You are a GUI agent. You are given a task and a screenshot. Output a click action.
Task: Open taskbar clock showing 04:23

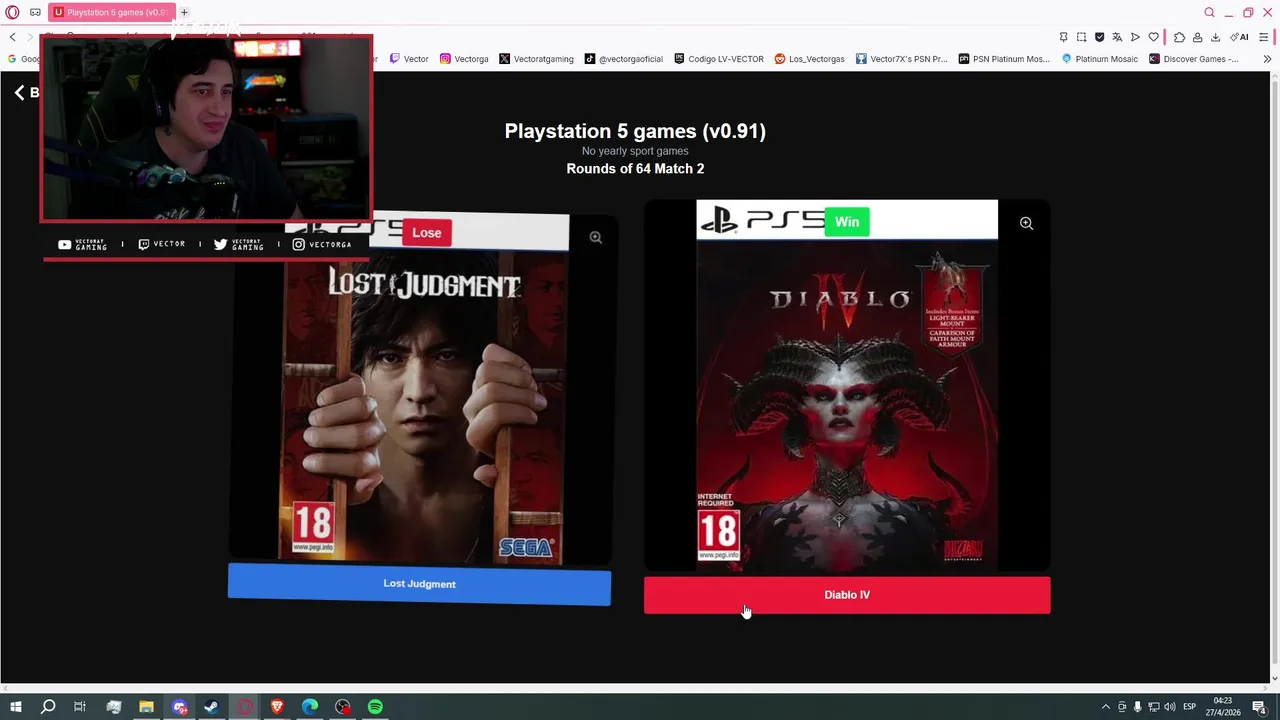1223,707
